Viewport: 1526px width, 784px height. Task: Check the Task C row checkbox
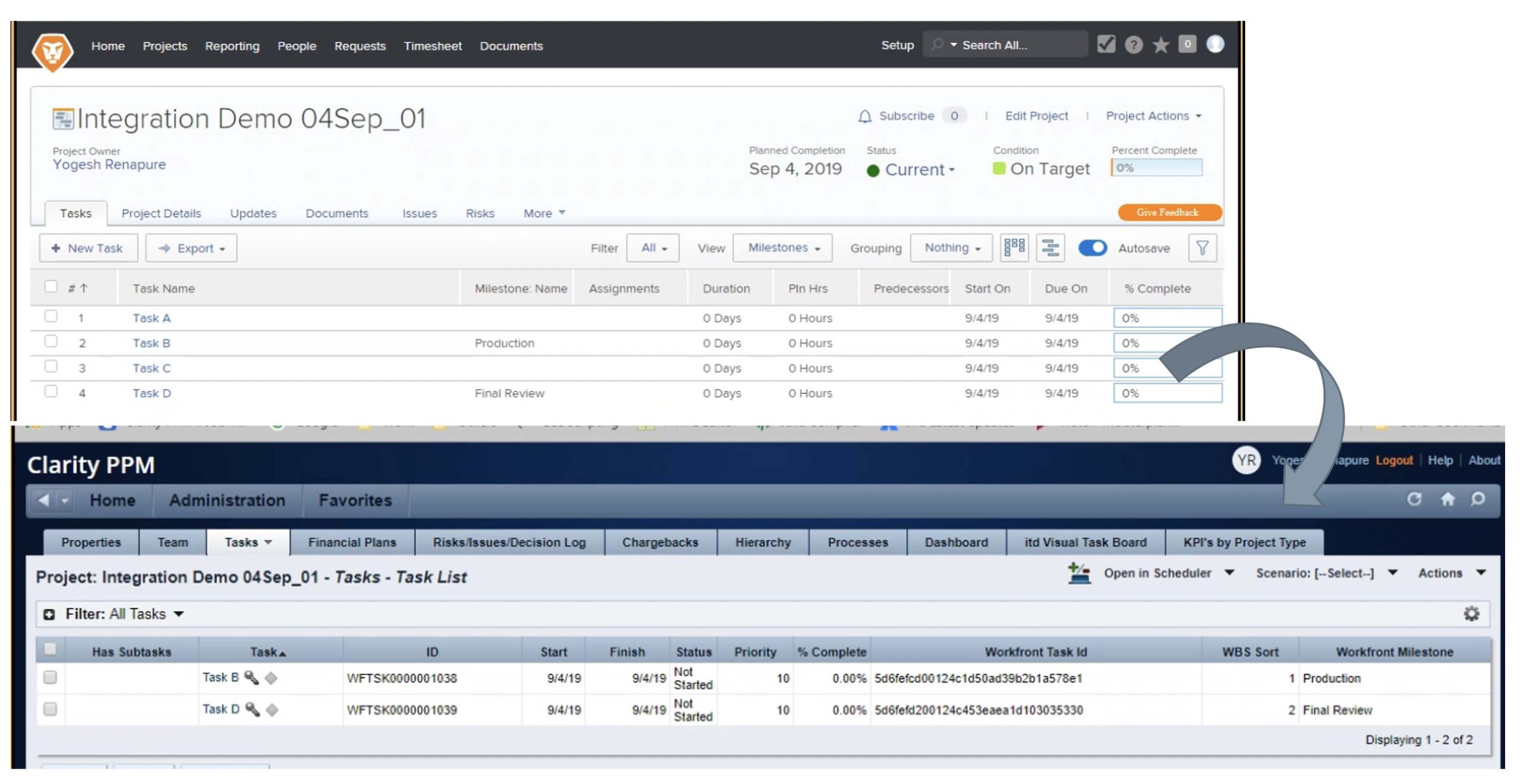(x=51, y=366)
